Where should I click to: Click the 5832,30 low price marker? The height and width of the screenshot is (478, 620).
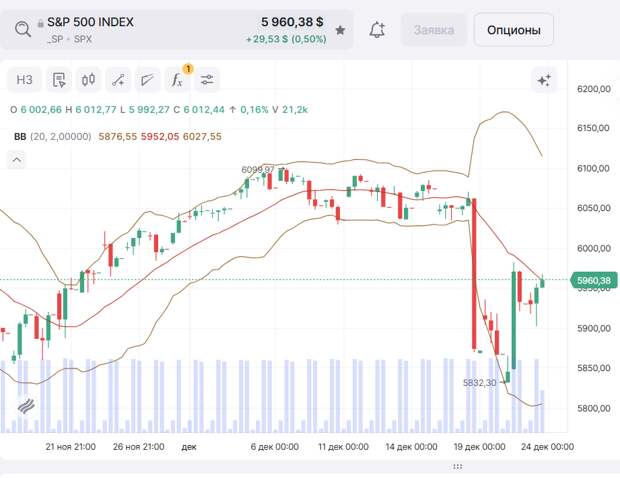coord(480,382)
